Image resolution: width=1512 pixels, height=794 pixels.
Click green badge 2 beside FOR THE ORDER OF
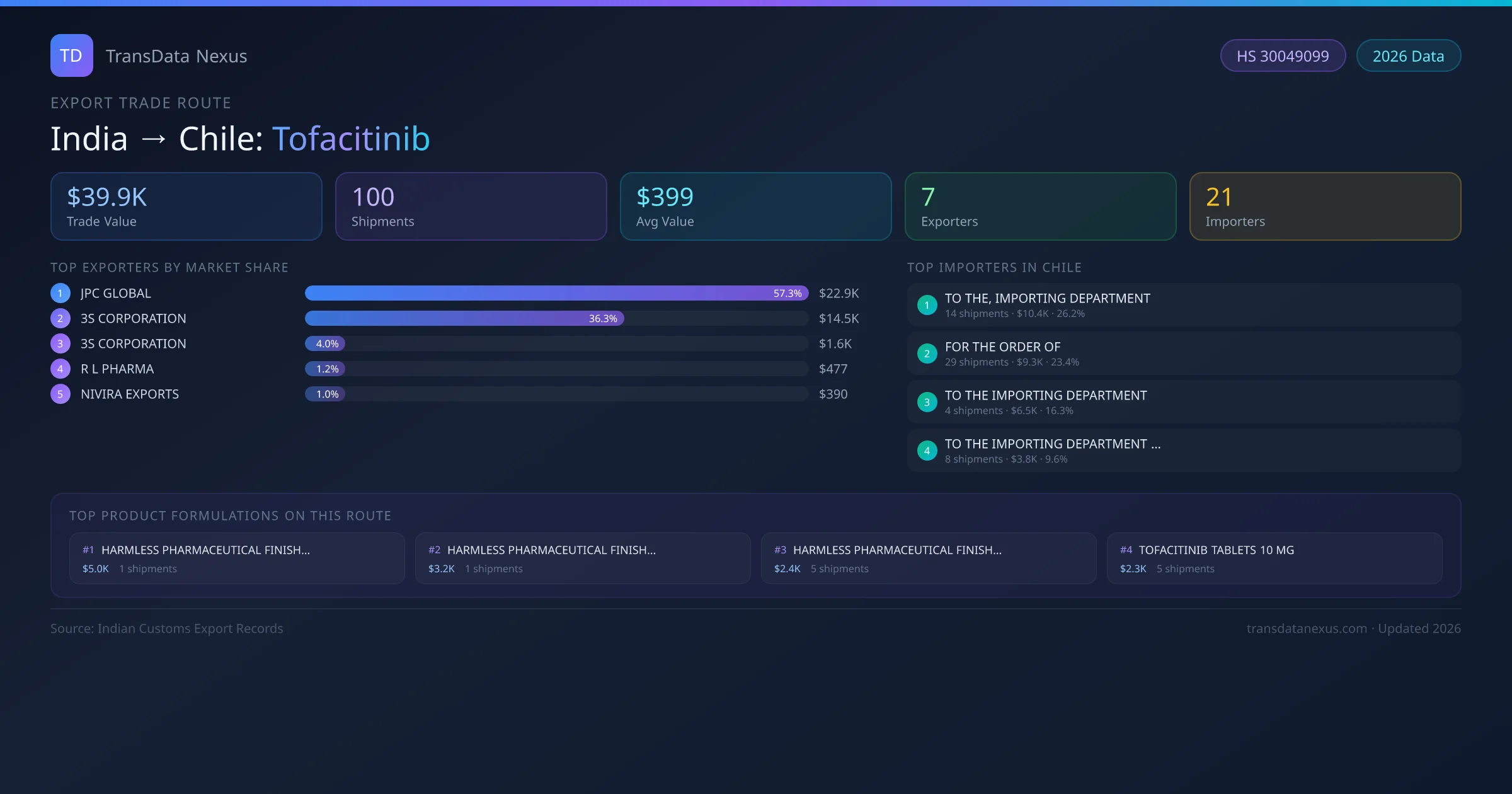tap(927, 354)
